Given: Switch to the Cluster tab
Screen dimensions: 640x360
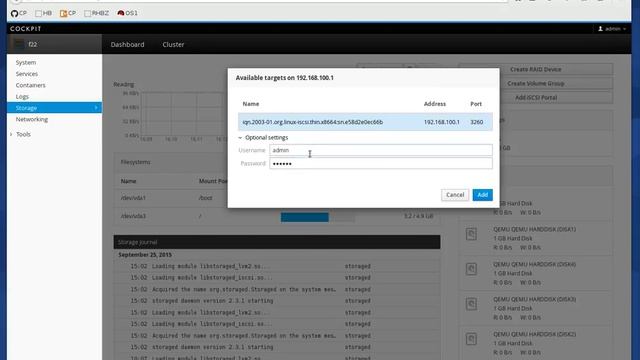Looking at the screenshot, I should tap(173, 44).
